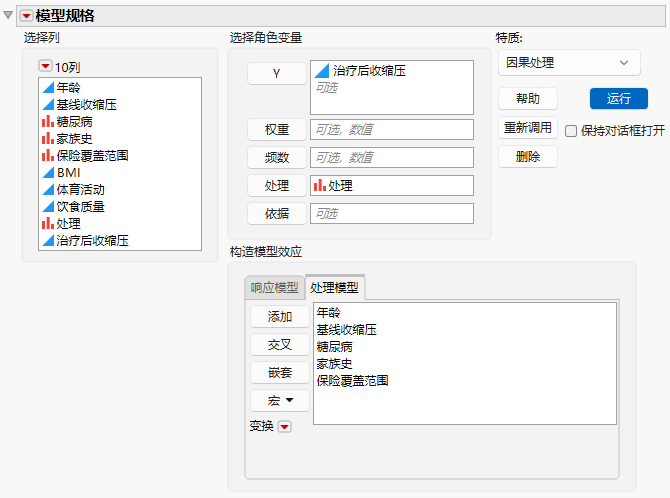The height and width of the screenshot is (498, 670).
Task: Click the 权重 optional numeric field
Action: [x=392, y=130]
